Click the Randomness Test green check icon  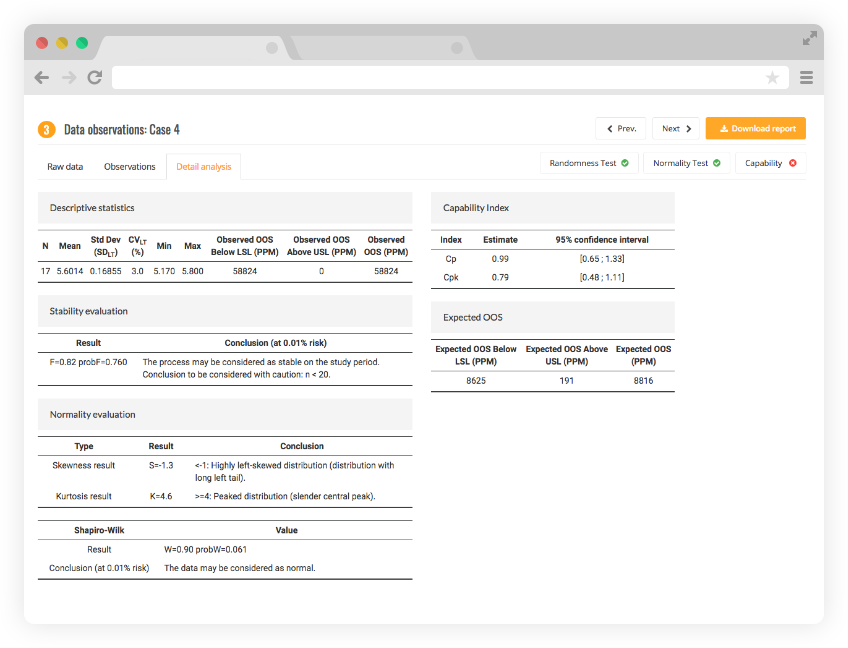click(625, 163)
